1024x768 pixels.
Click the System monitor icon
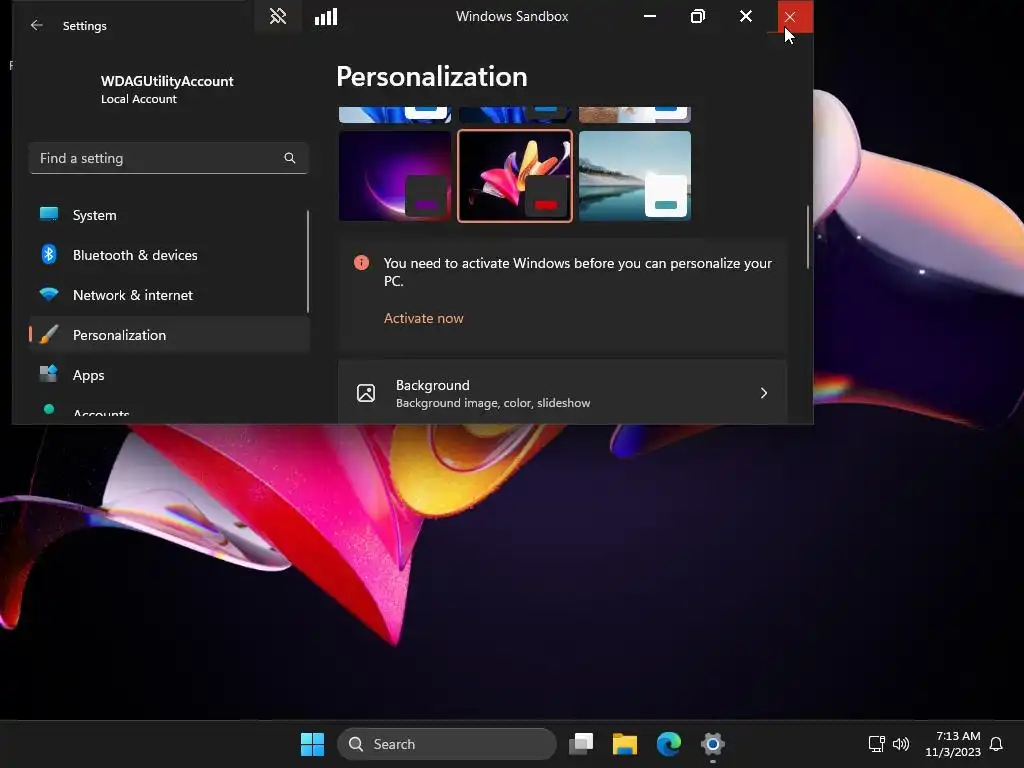click(x=49, y=214)
